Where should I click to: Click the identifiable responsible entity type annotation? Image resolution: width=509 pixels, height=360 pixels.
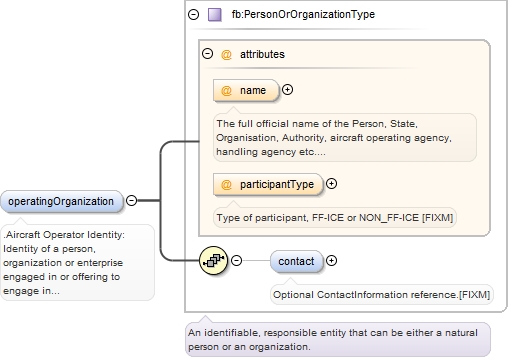coord(338,340)
